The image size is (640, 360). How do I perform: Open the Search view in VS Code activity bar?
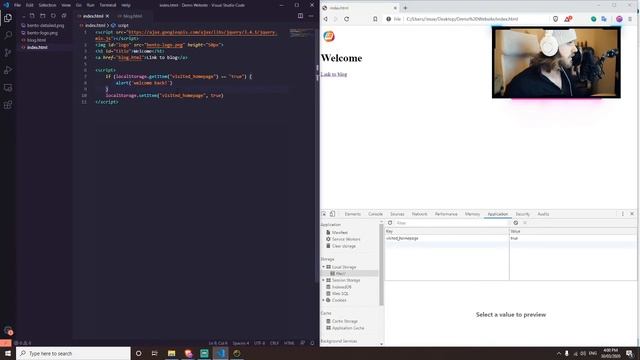click(x=8, y=35)
